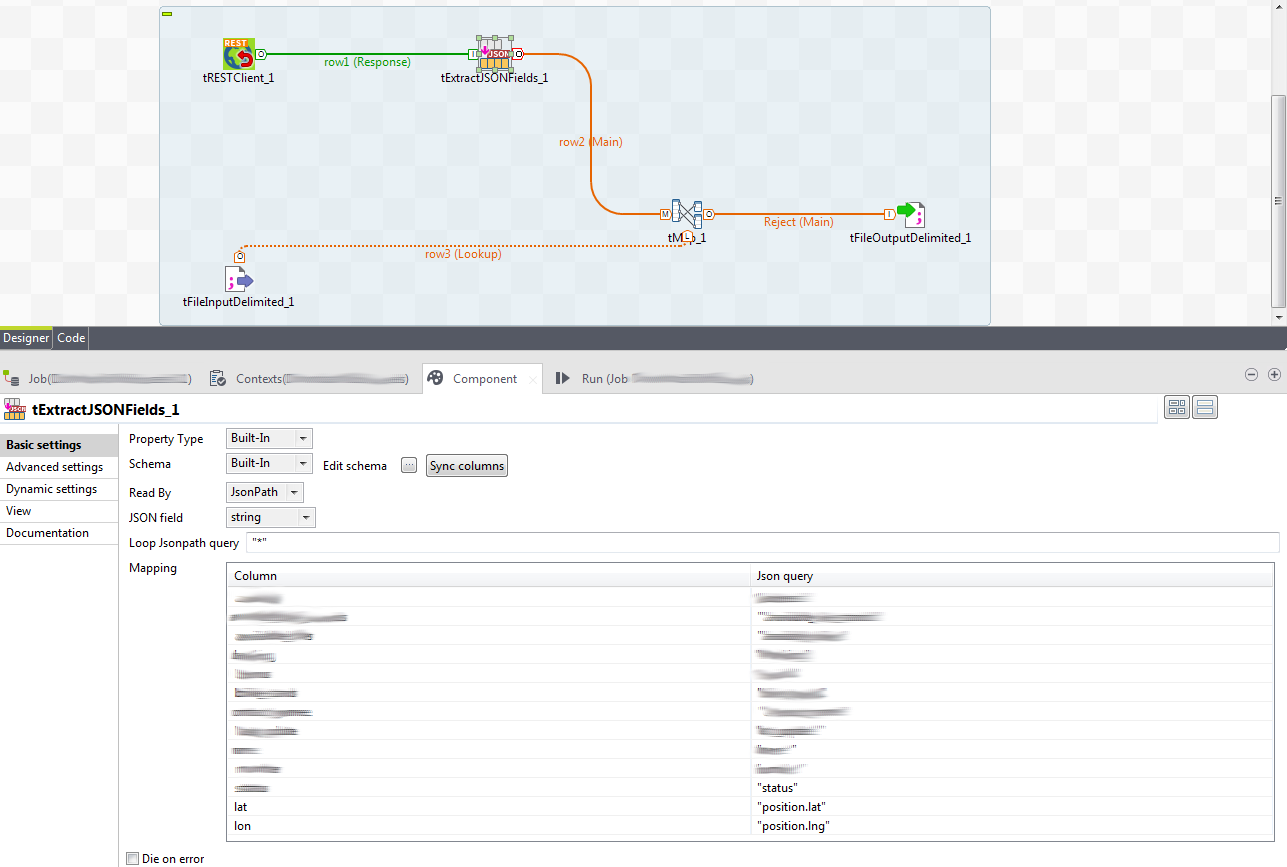Select the tFileOutputDelimited_1 component

point(909,212)
